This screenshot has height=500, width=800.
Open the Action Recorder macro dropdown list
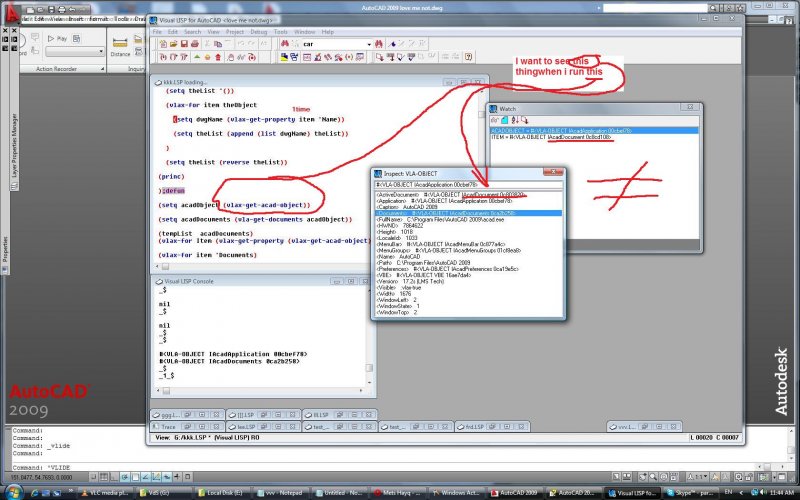click(x=74, y=52)
